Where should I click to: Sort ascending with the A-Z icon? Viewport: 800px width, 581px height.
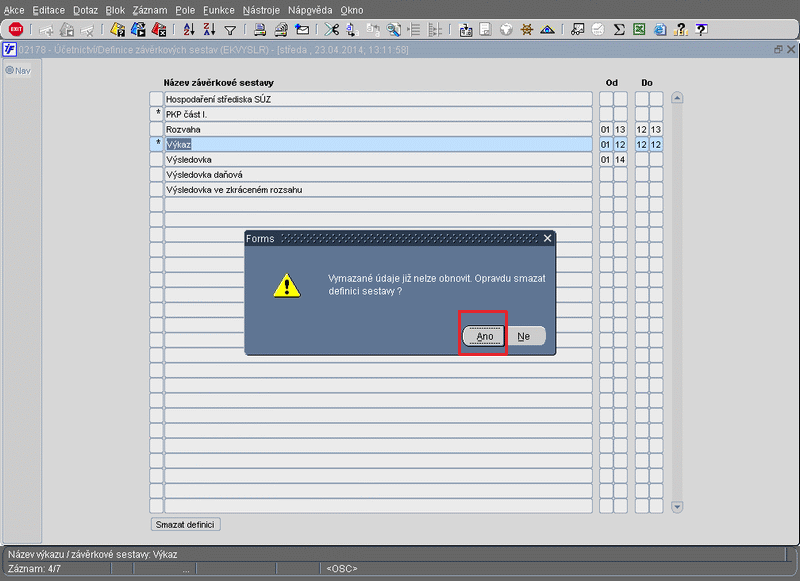pyautogui.click(x=189, y=30)
